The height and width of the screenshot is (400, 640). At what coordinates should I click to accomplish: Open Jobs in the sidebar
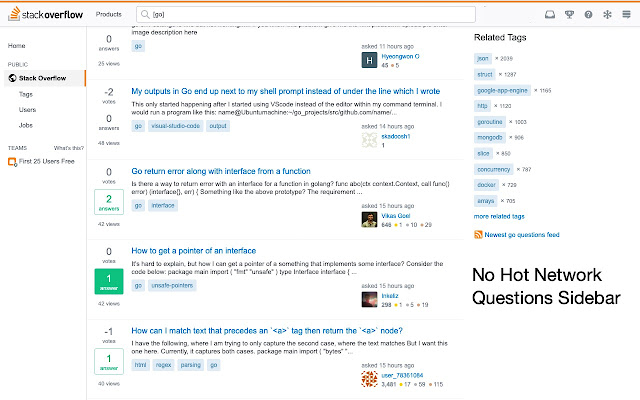click(x=26, y=125)
